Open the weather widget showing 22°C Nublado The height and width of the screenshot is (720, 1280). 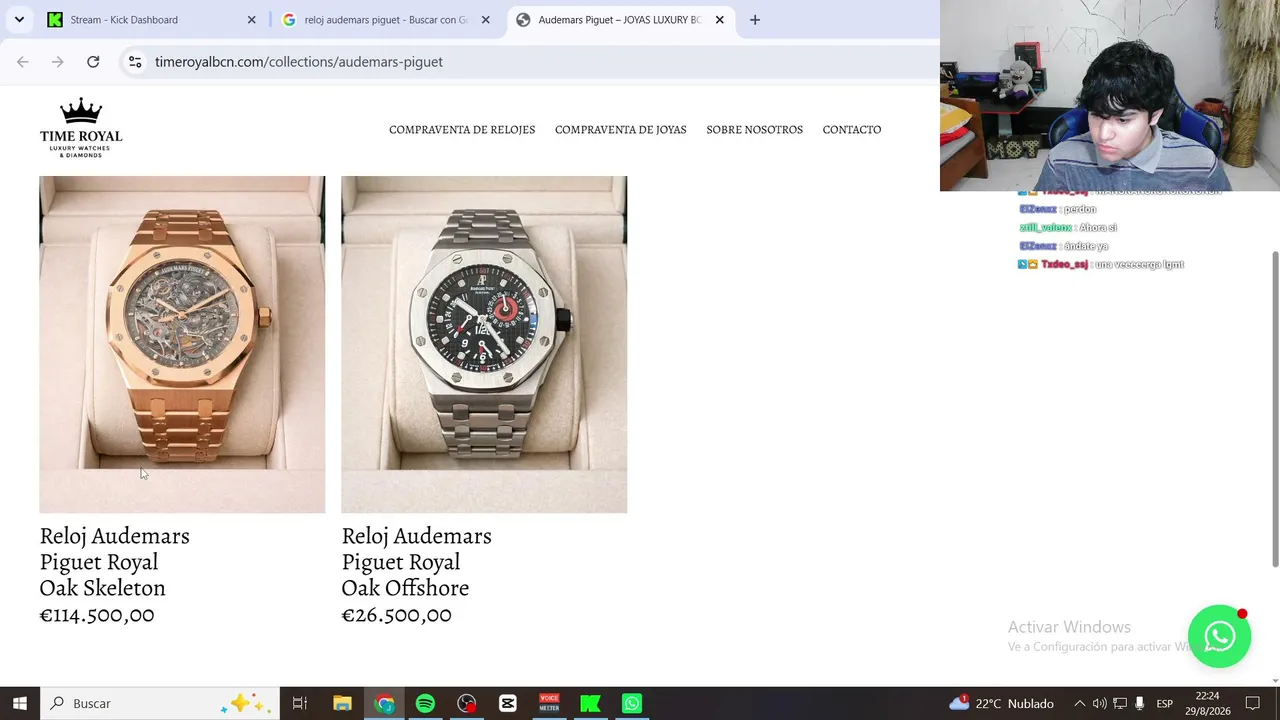[1001, 703]
